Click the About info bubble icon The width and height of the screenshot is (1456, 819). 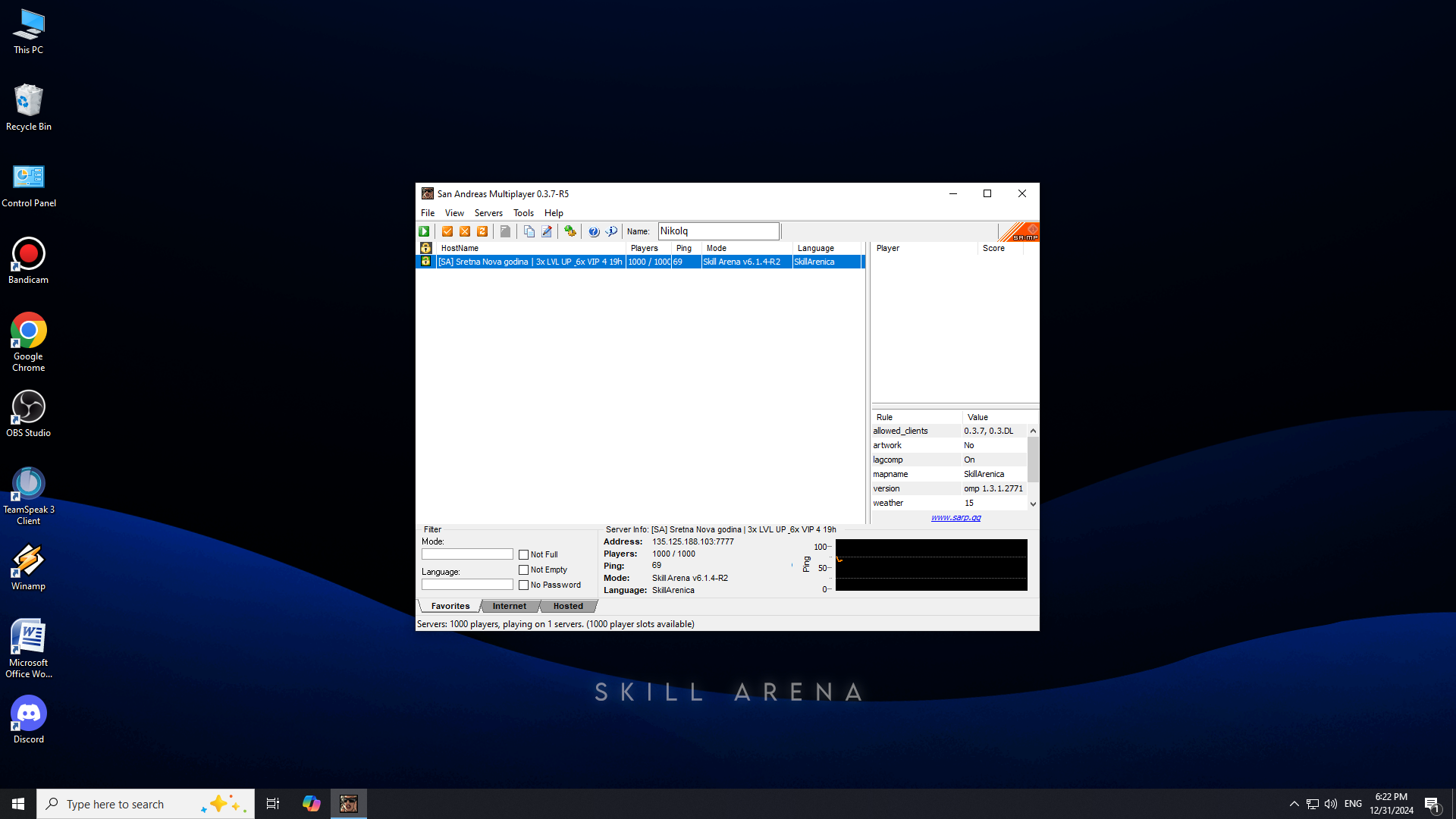611,231
